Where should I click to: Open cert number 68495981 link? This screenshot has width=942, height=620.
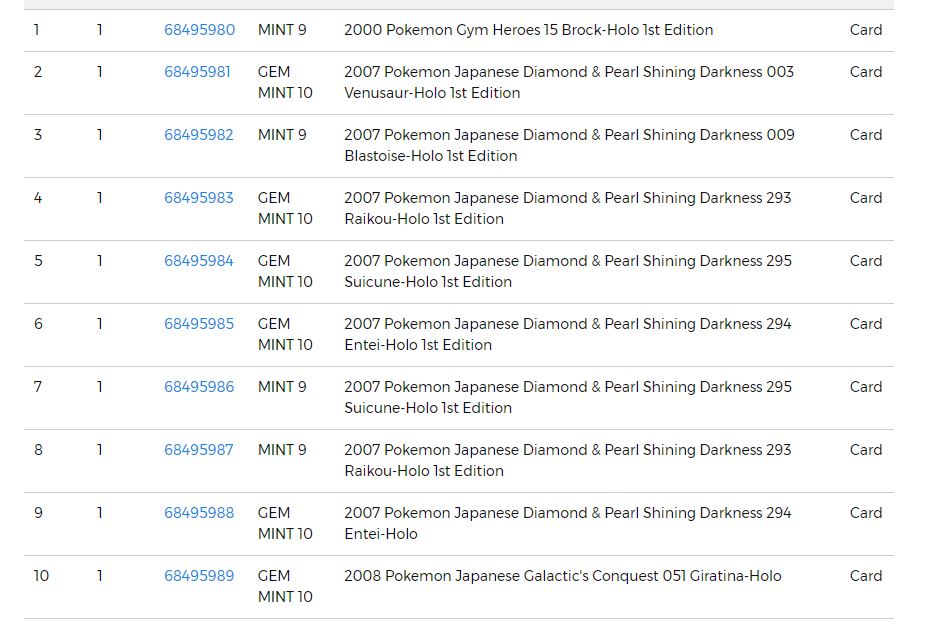(x=197, y=72)
